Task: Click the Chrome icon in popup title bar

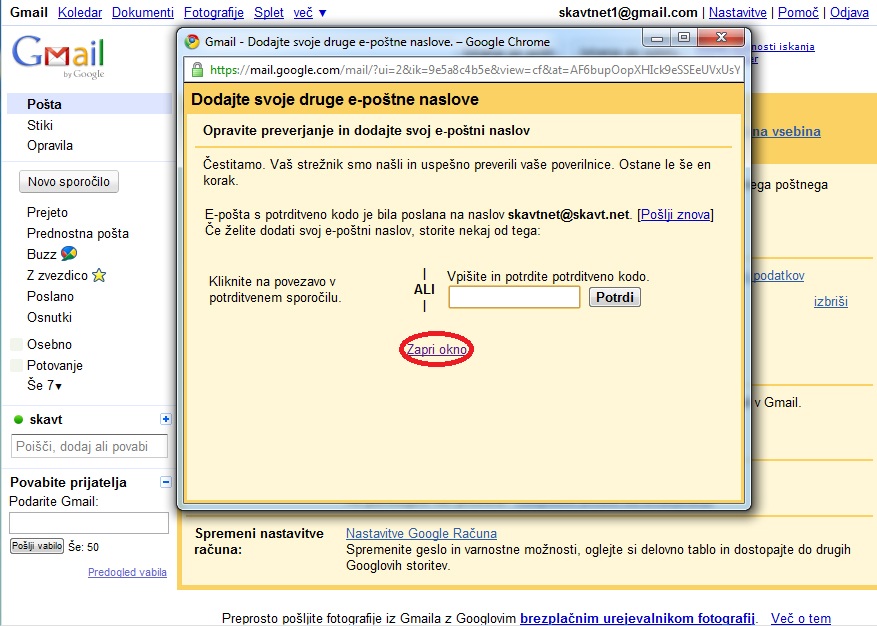Action: pos(192,41)
